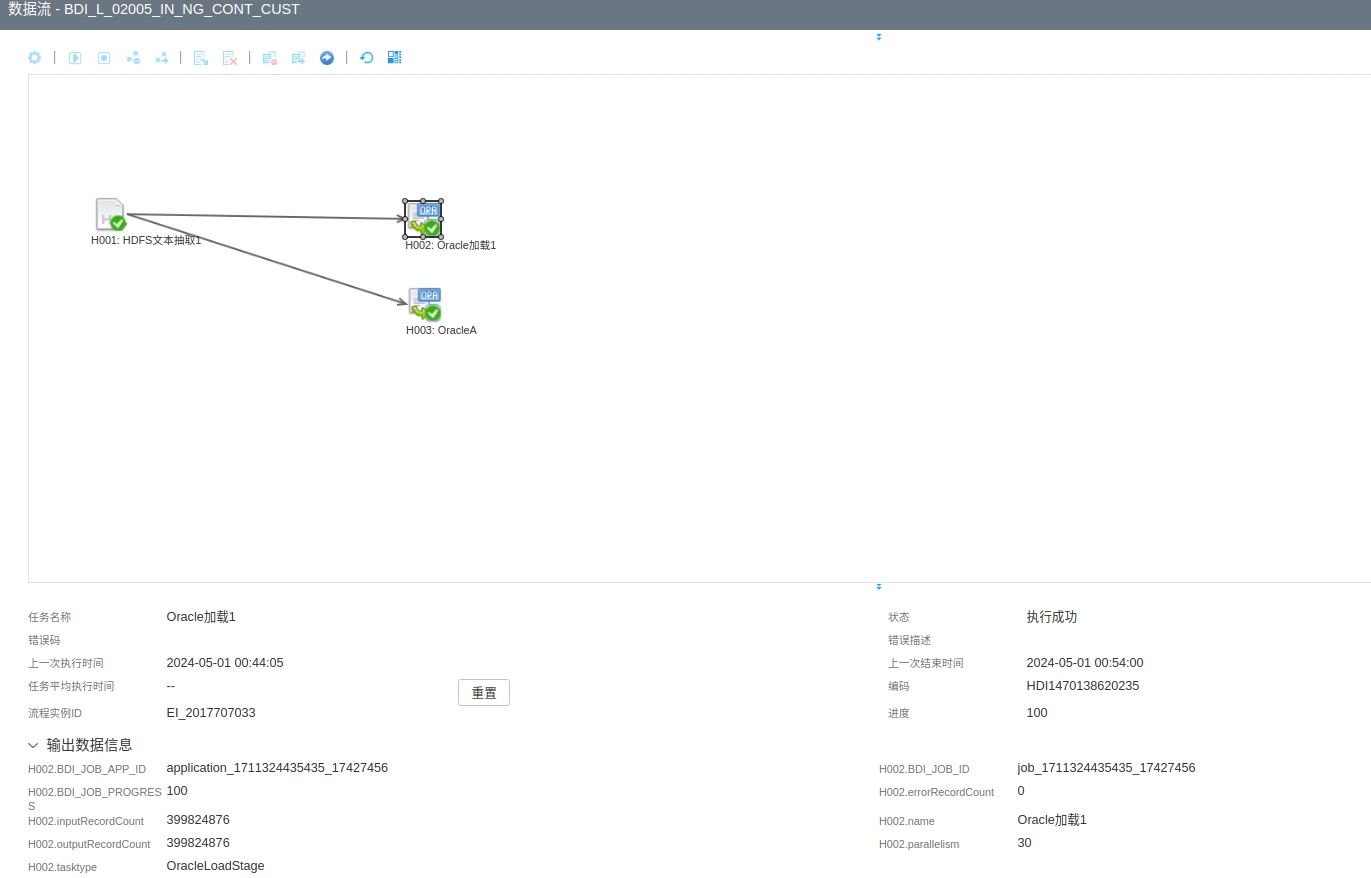Click last end time 2024-05-01 00:54:00
This screenshot has width=1371, height=878.
[1085, 663]
